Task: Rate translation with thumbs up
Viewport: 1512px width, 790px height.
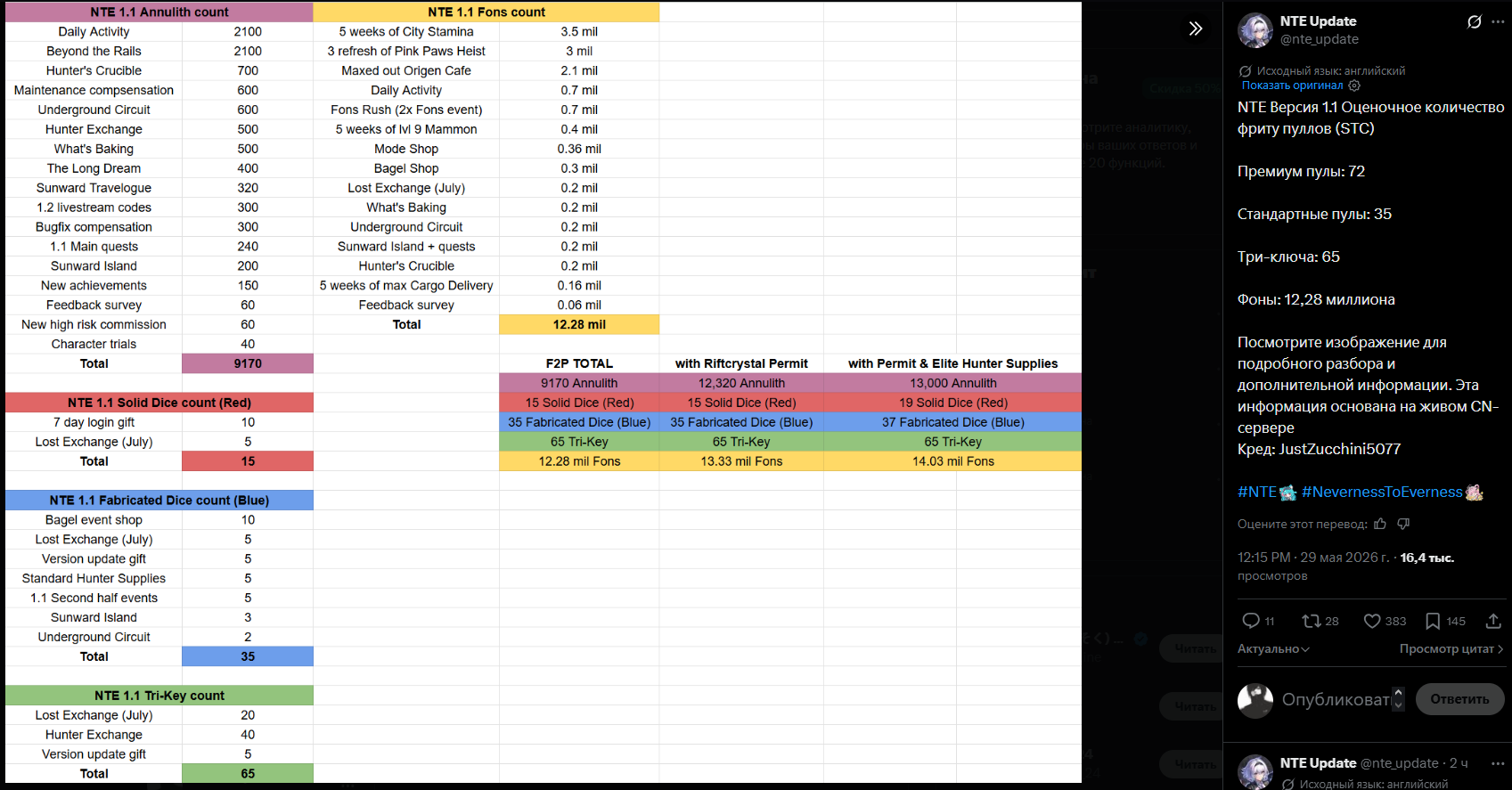Action: 1380,524
